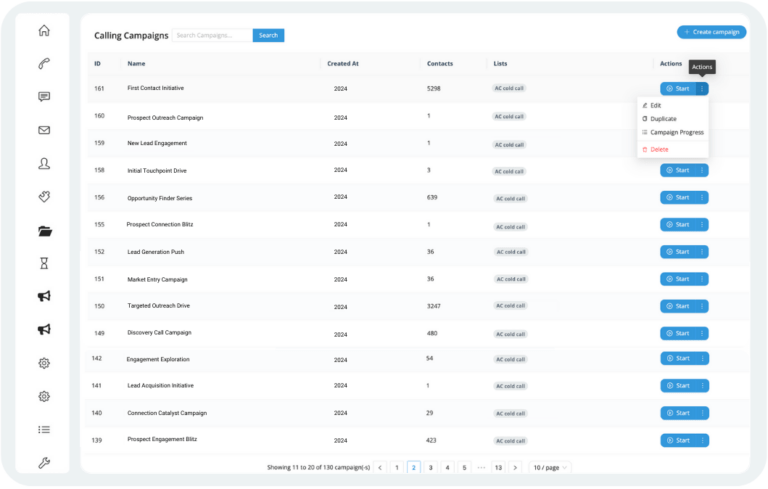Click the Search button
The width and height of the screenshot is (768, 489).
pos(268,35)
